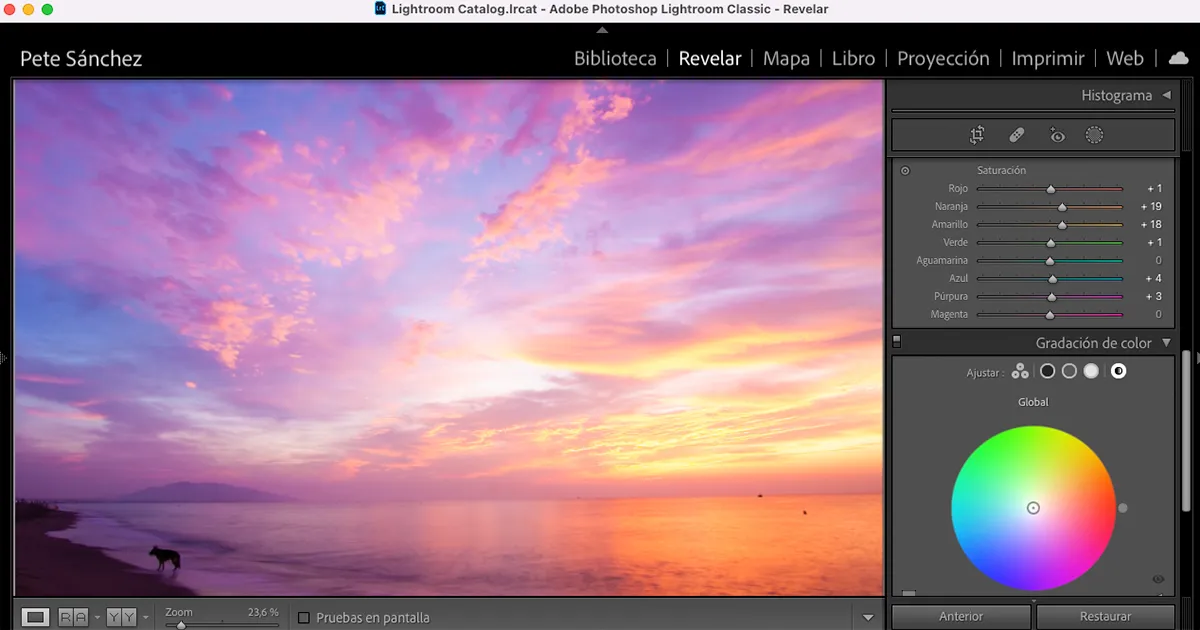This screenshot has width=1200, height=630.
Task: Select the Healing brush tool
Action: pyautogui.click(x=1016, y=135)
